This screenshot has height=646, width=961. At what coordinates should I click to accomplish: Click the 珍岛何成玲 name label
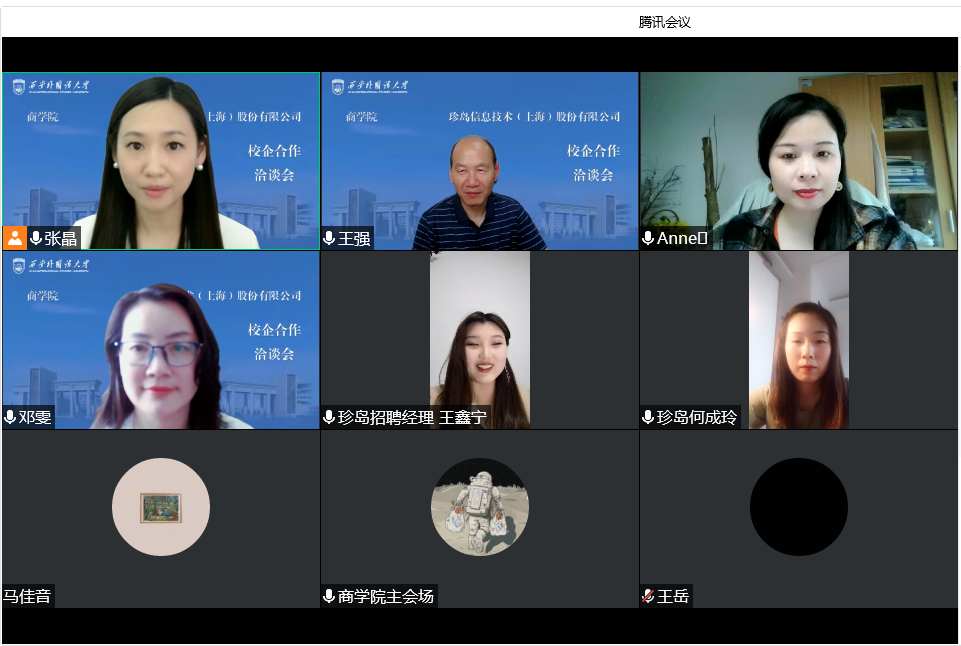(697, 417)
